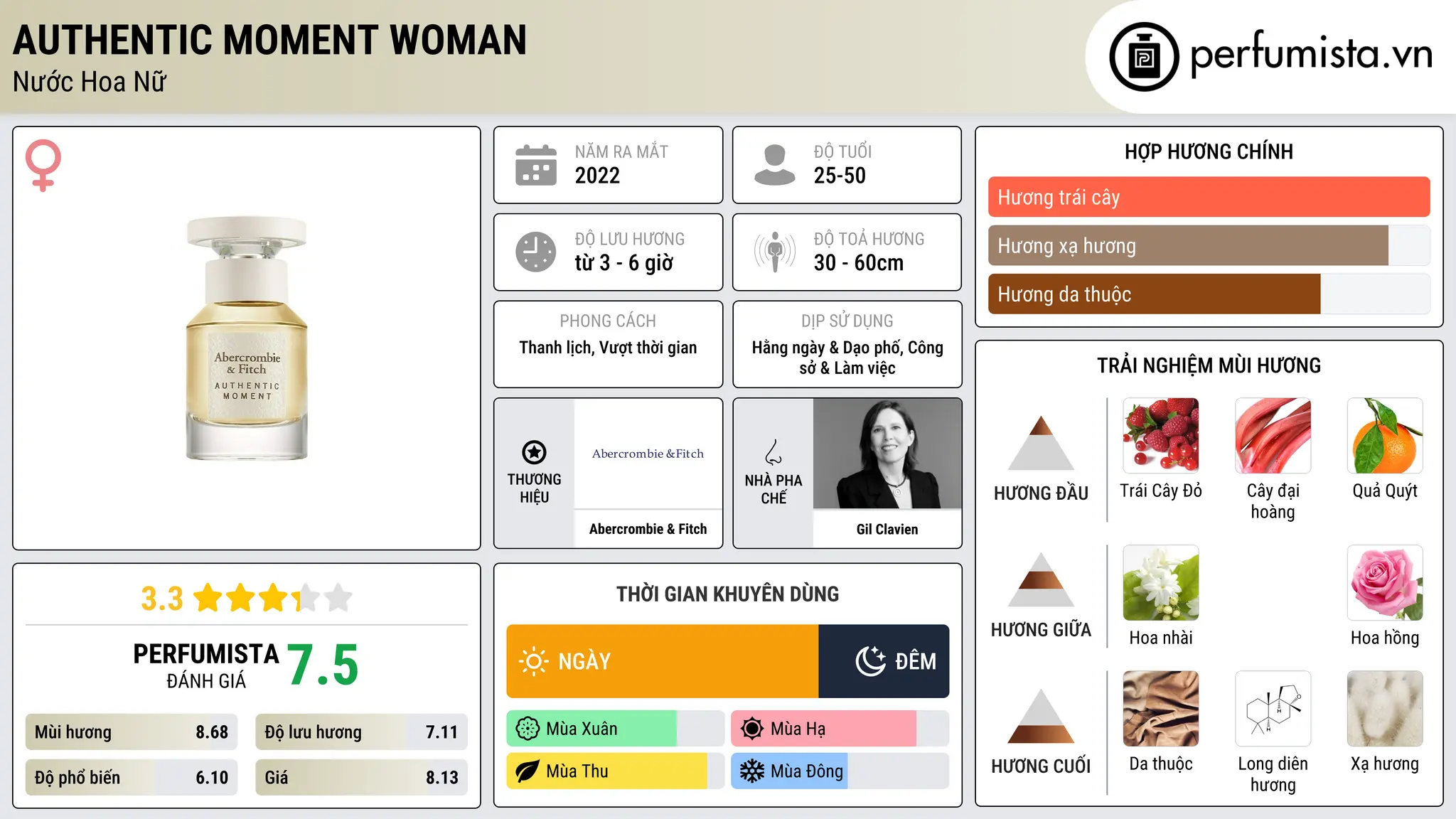Select the age range value 25-50
This screenshot has width=1456, height=819.
click(840, 176)
